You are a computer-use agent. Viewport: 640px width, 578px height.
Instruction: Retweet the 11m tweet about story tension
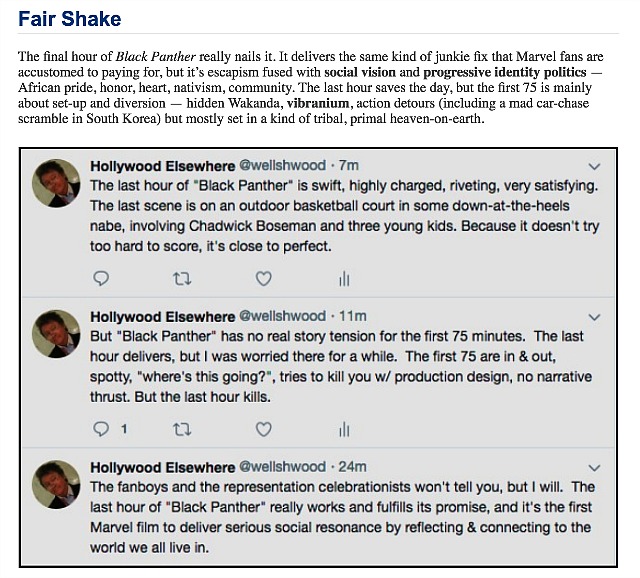point(182,429)
